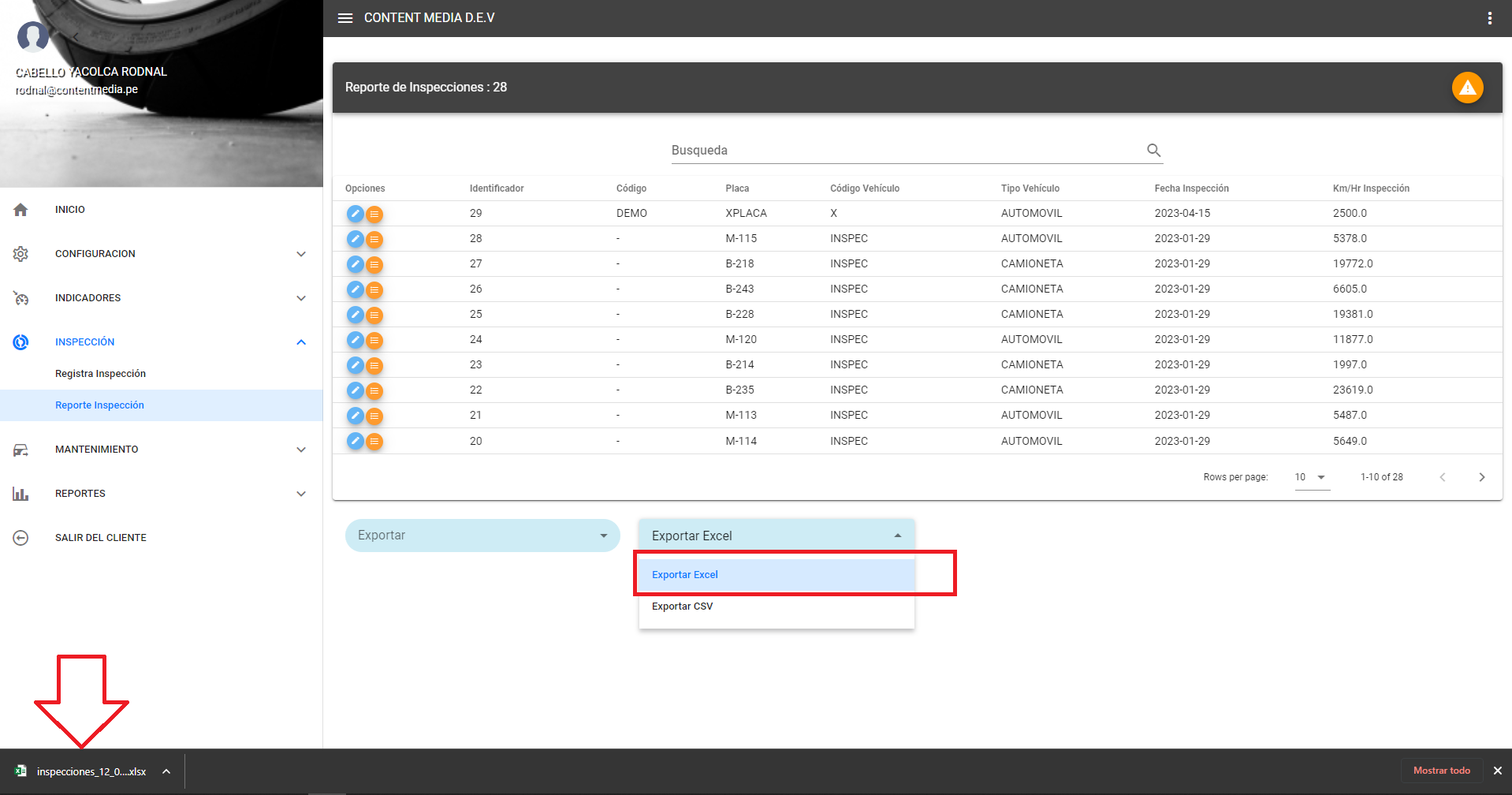Click the user avatar icon
This screenshot has width=1512, height=795.
[33, 36]
